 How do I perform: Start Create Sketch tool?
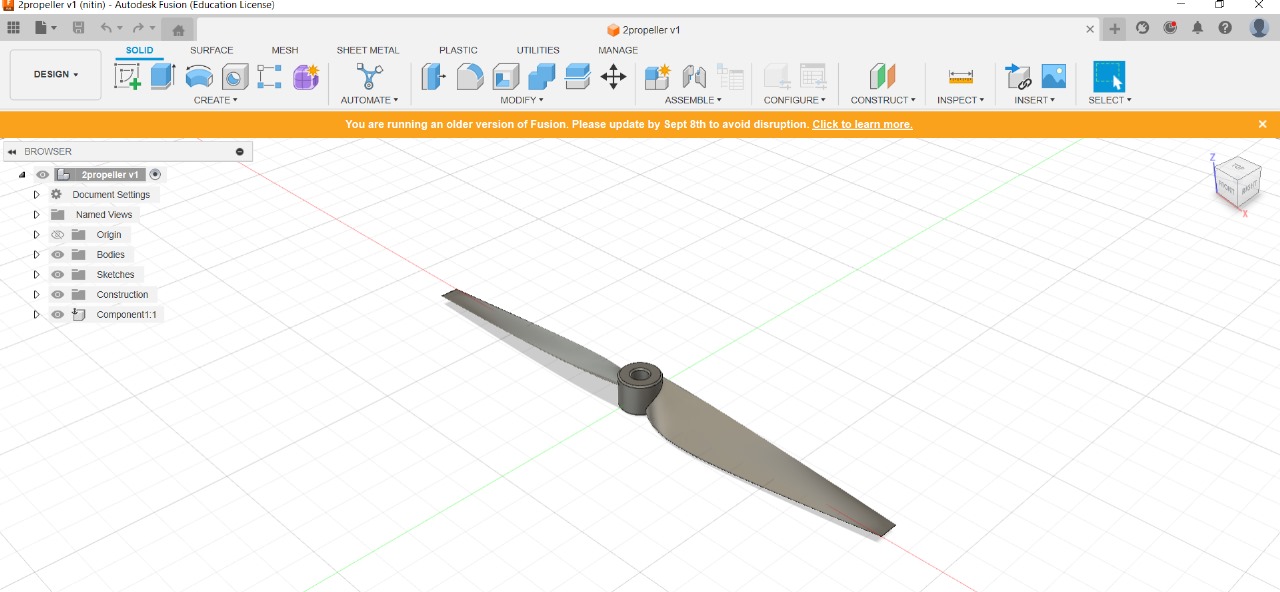[128, 76]
